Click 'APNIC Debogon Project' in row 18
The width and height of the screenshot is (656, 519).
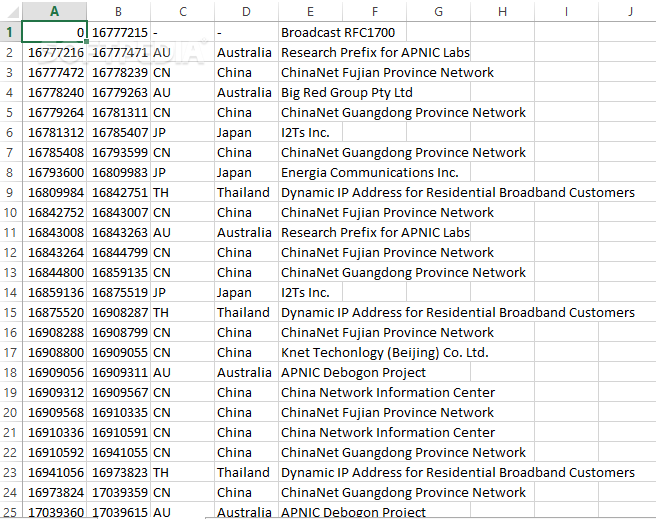click(x=353, y=372)
